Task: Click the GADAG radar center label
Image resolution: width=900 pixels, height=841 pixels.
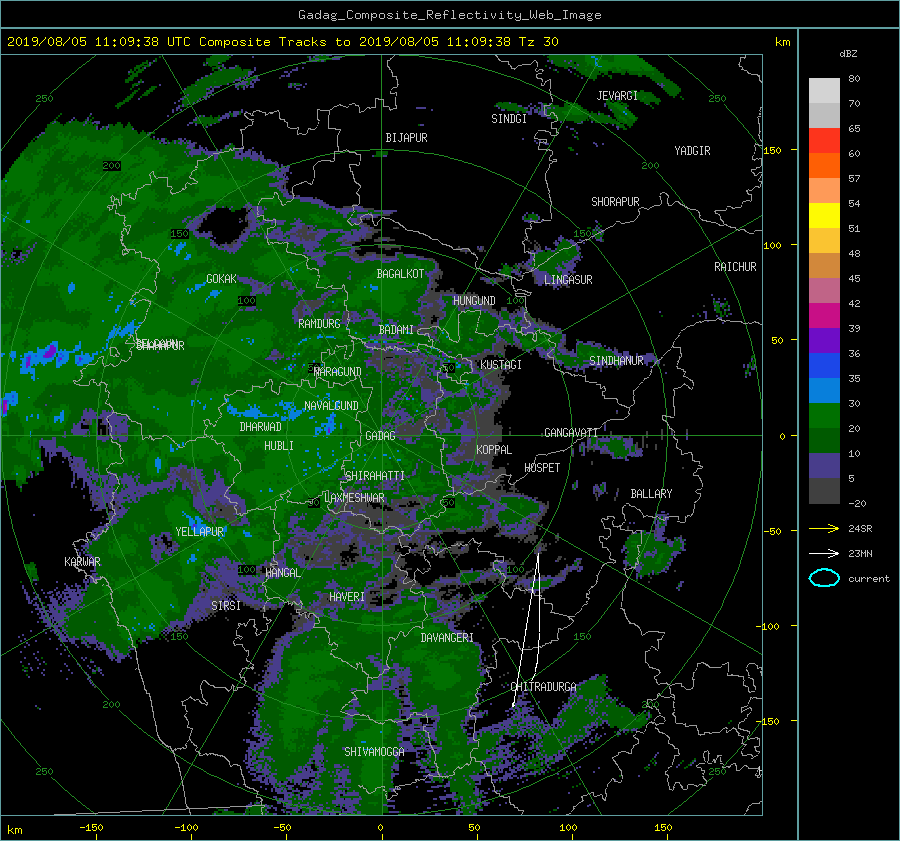Action: click(x=380, y=436)
